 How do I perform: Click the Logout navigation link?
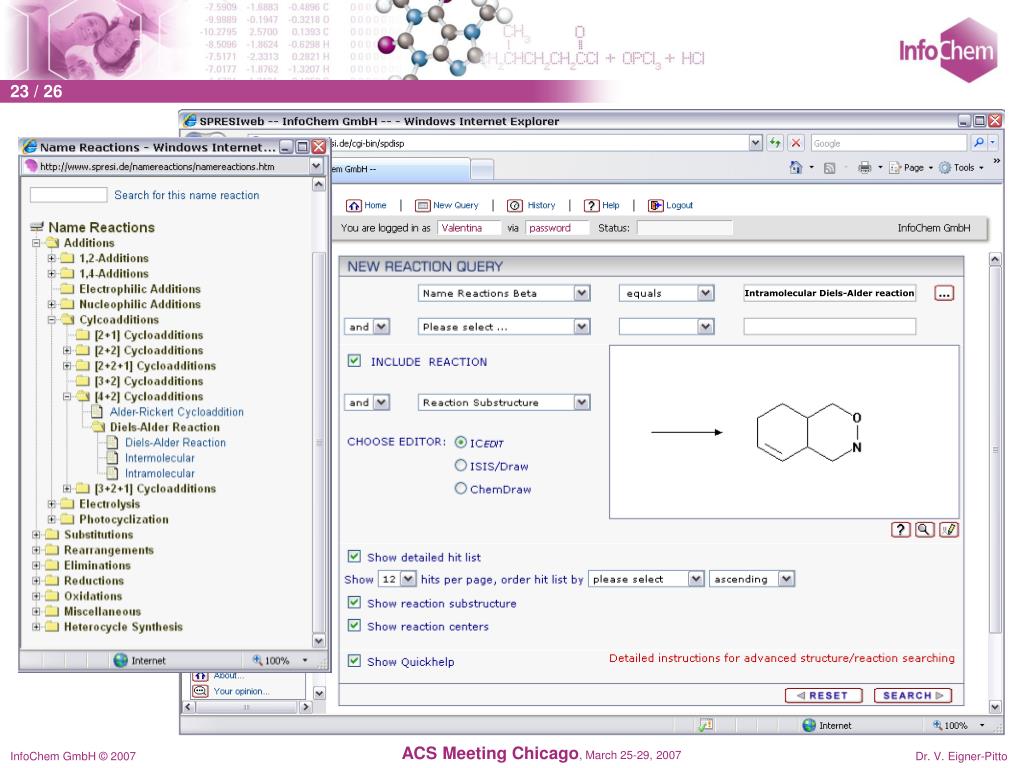tap(679, 205)
